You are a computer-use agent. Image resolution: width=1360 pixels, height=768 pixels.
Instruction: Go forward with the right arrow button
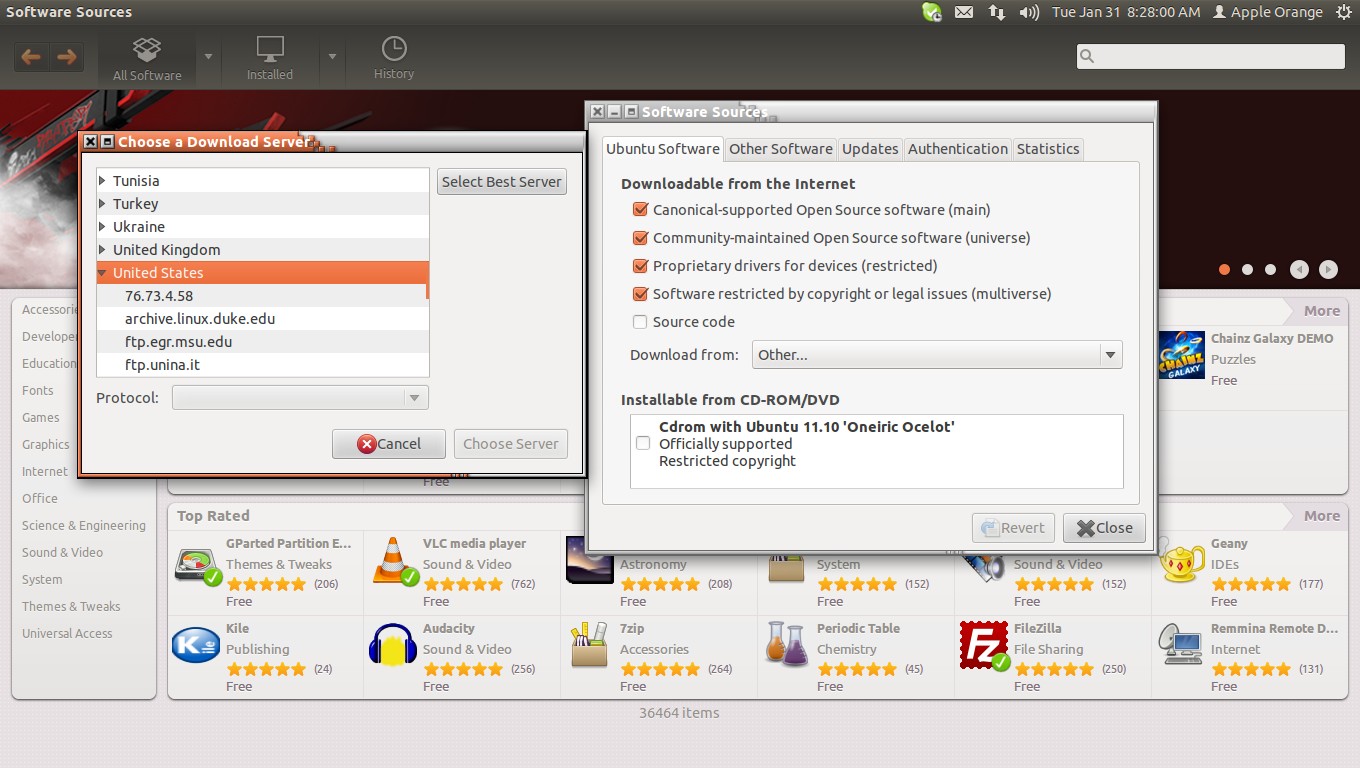point(66,57)
